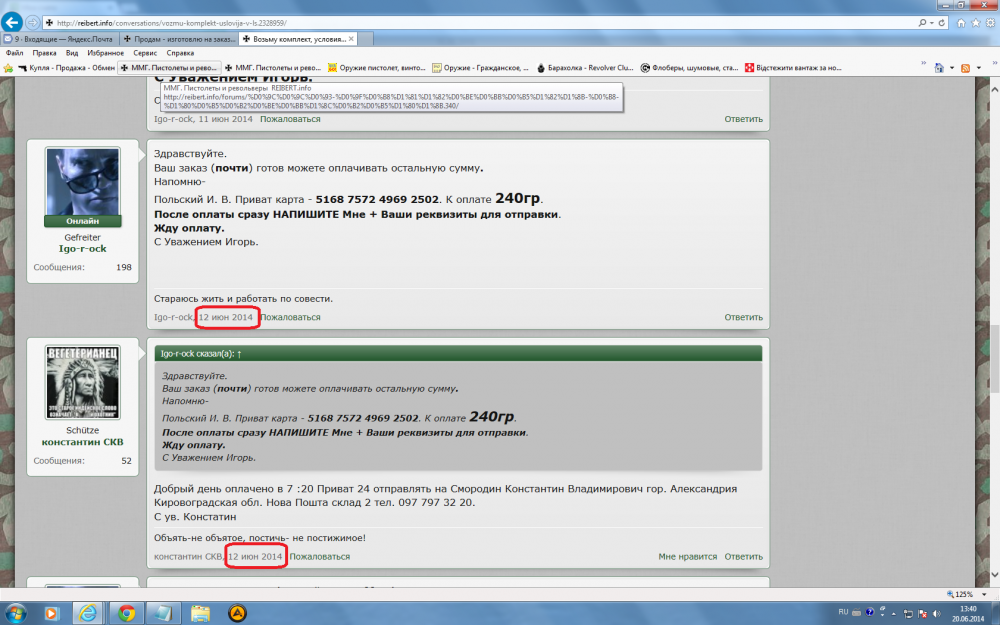Open the Правка menu
This screenshot has width=1000, height=625.
coord(44,53)
